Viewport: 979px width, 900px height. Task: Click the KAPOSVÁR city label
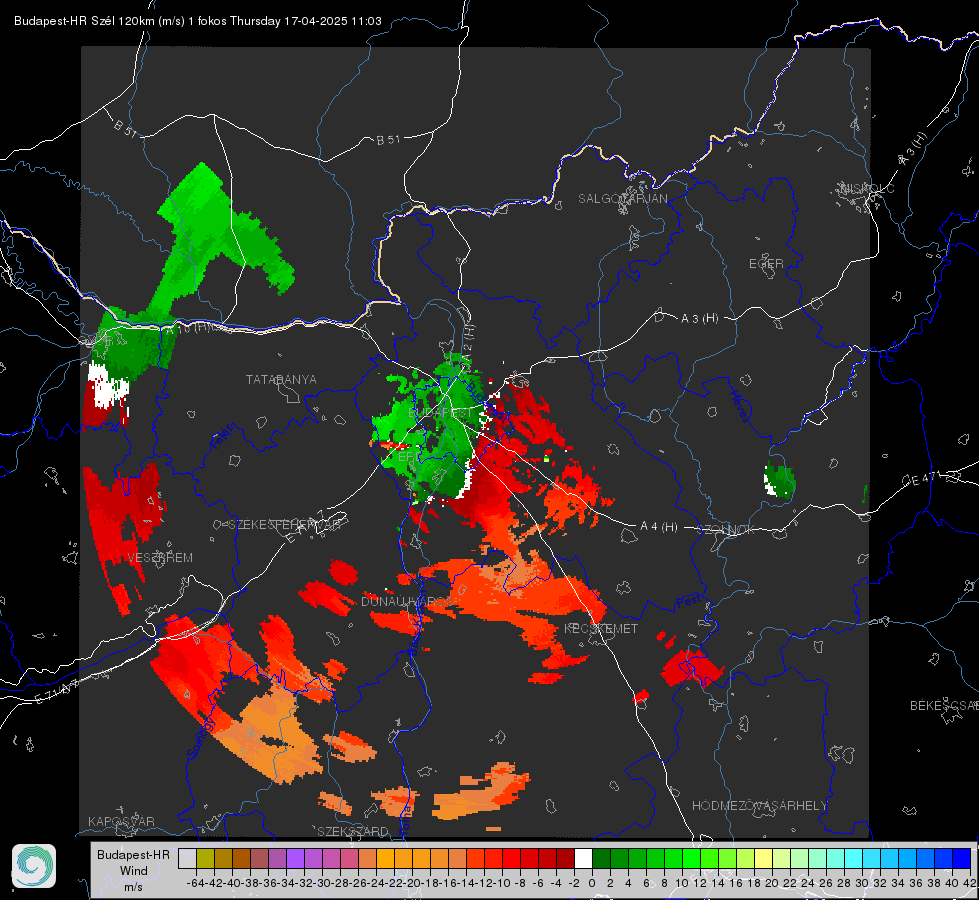121,821
